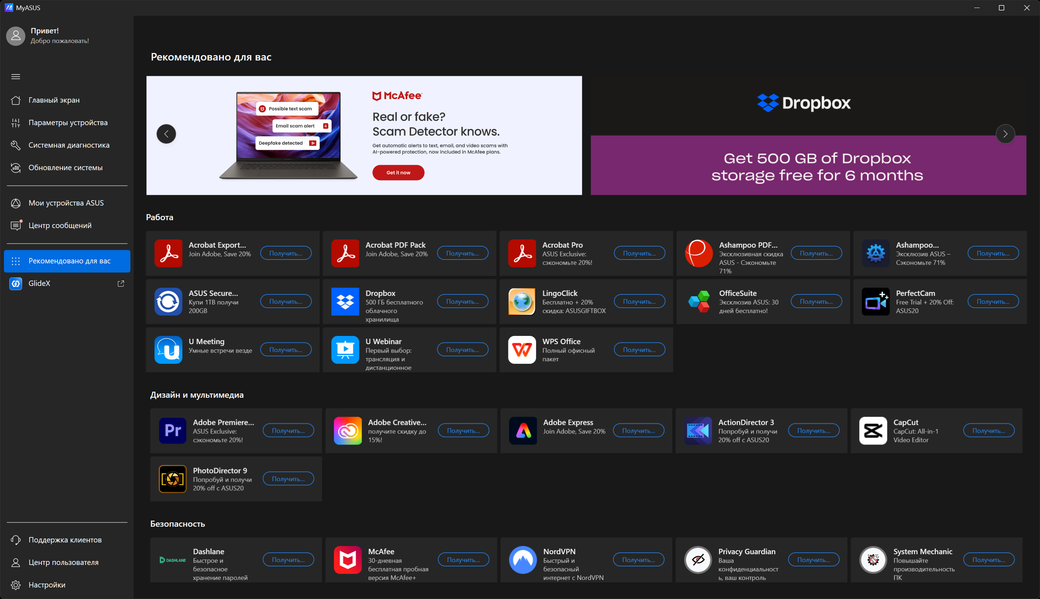Click Получить for Ashampoo PDF

coord(816,253)
